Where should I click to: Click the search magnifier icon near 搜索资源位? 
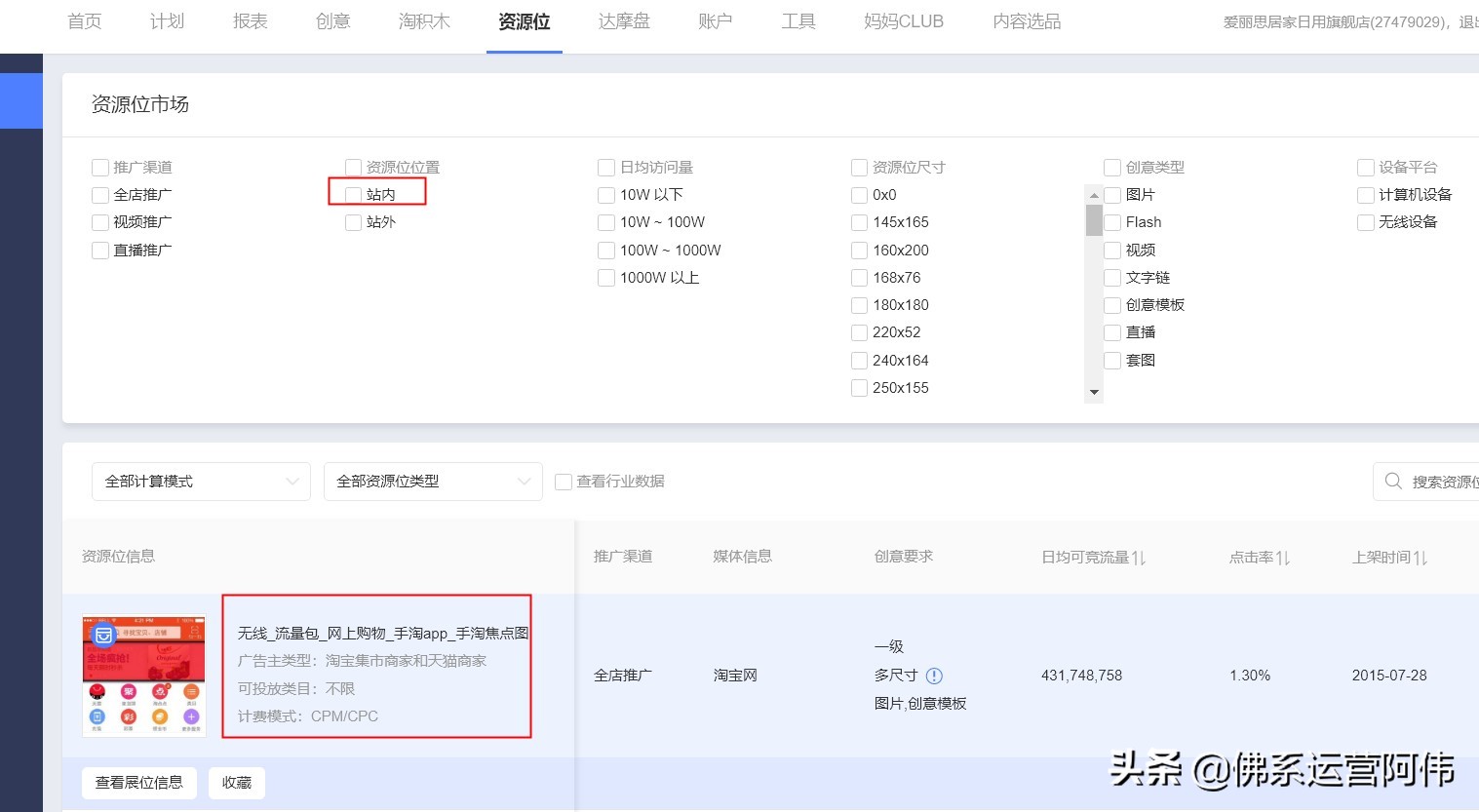1393,481
